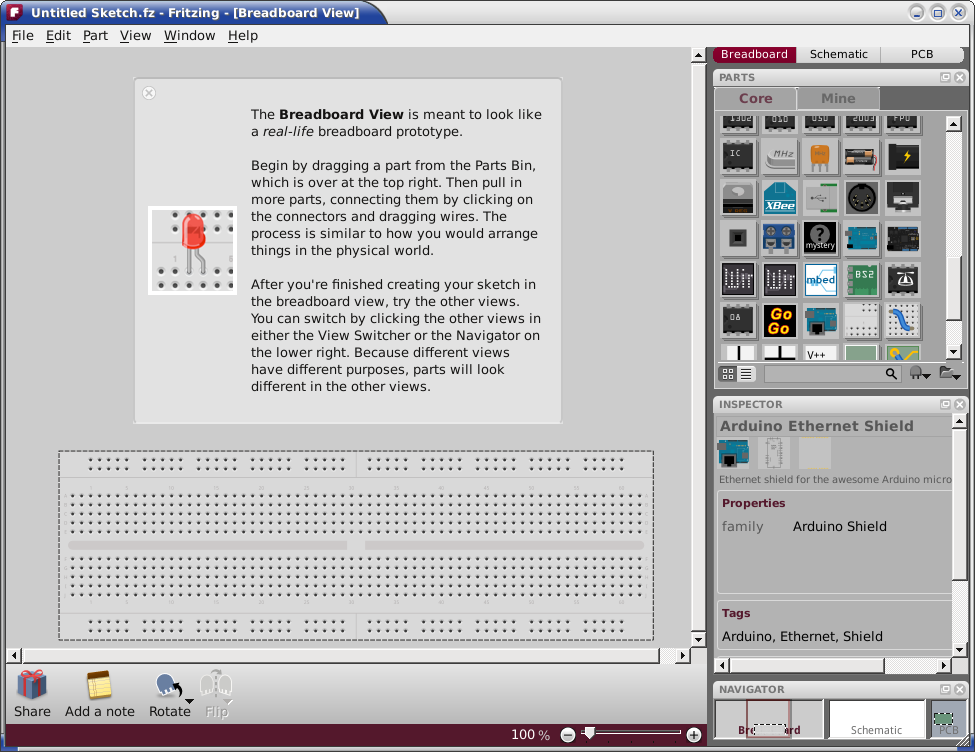Click the zoom in plus button
975x752 pixels.
point(693,735)
